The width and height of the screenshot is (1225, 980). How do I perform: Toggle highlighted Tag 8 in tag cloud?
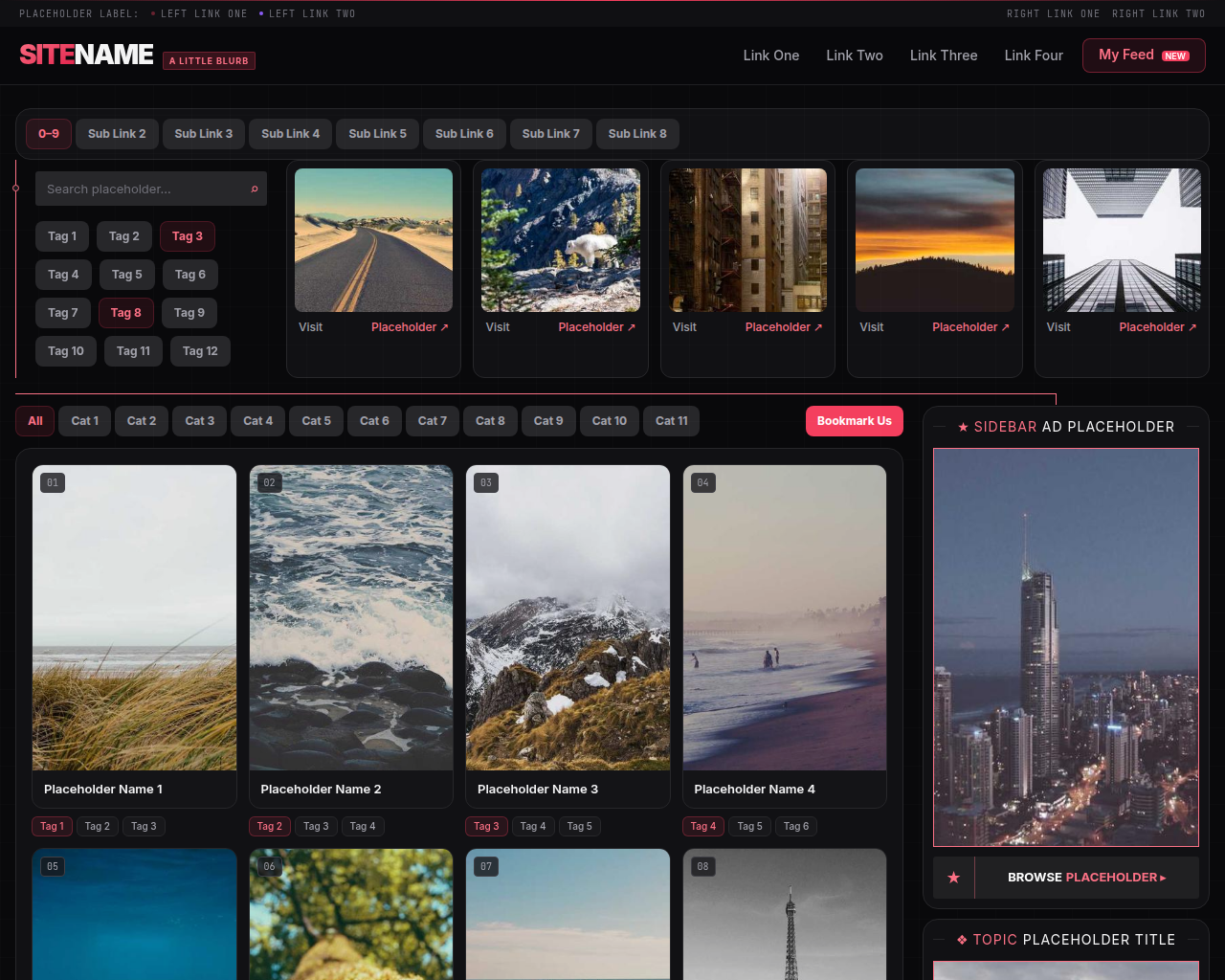click(125, 313)
